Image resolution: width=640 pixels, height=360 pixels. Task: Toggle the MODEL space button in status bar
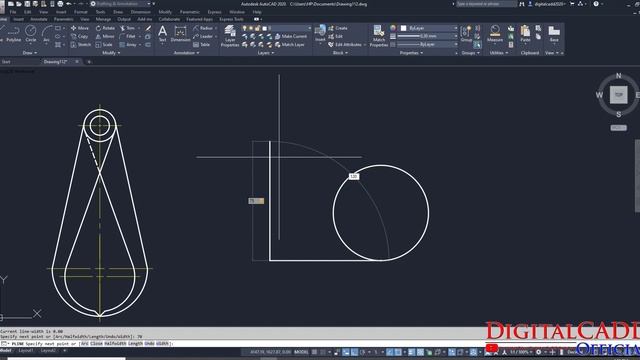[x=301, y=352]
